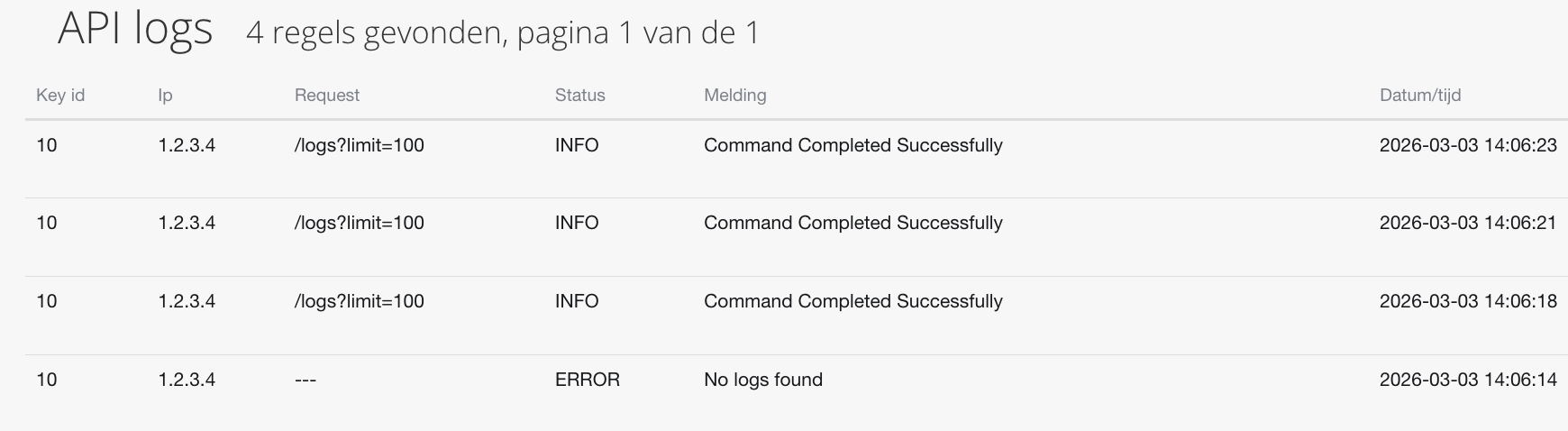Click the Melding column header
The image size is (1568, 431).
pos(735,95)
